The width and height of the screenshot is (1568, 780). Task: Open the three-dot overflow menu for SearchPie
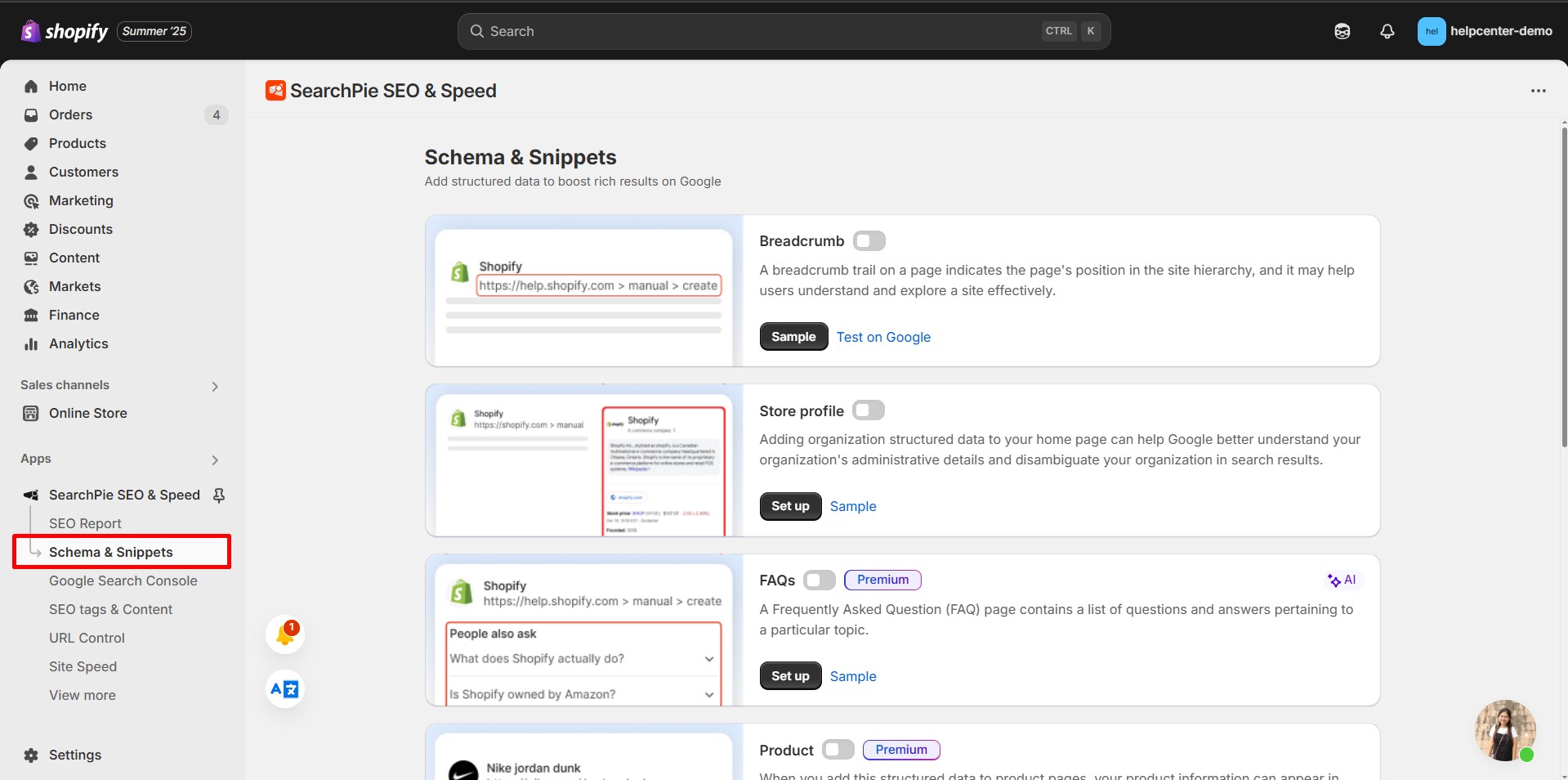click(1539, 91)
